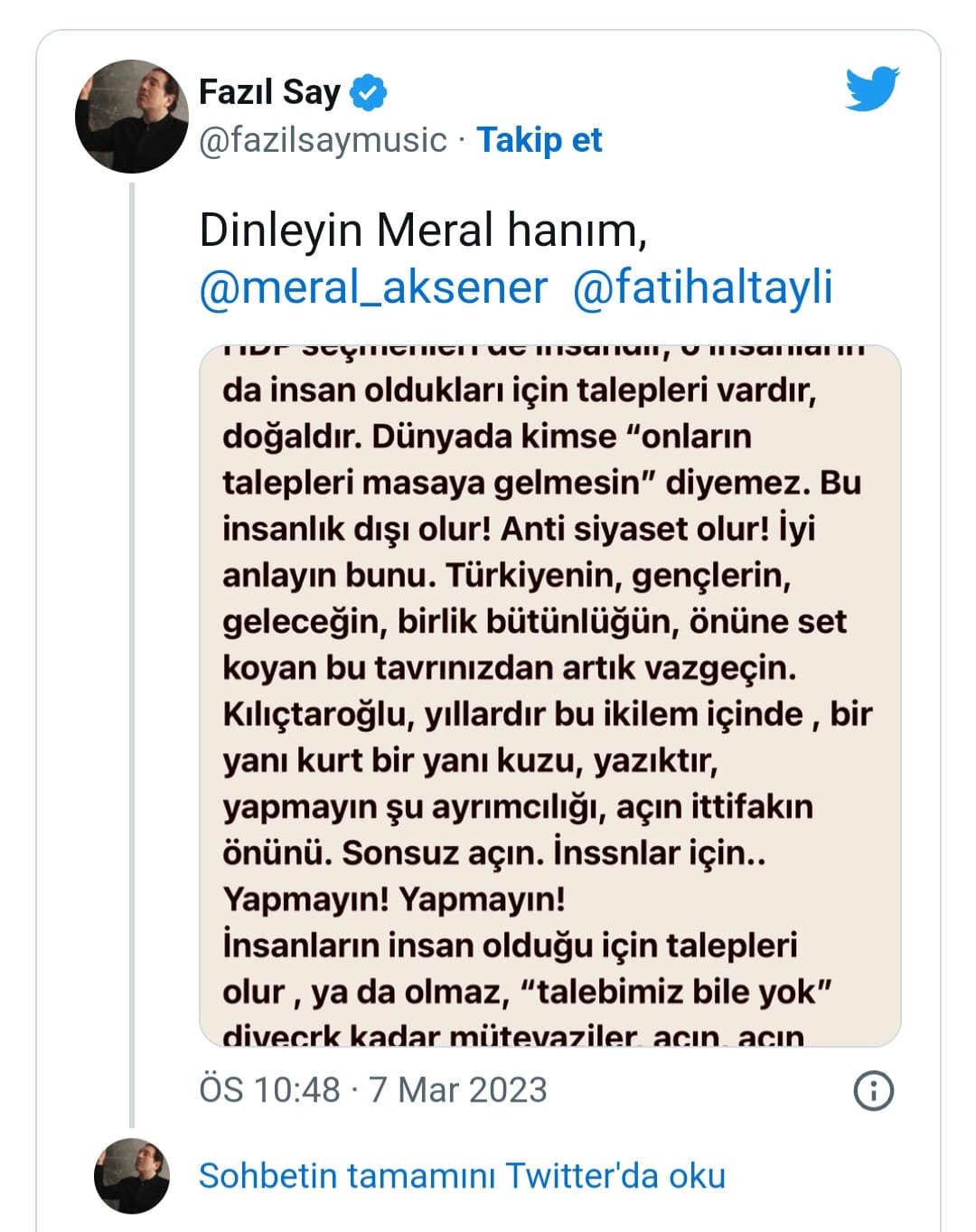Image resolution: width=976 pixels, height=1232 pixels.
Task: Follow the account via "Takip et"
Action: 540,140
